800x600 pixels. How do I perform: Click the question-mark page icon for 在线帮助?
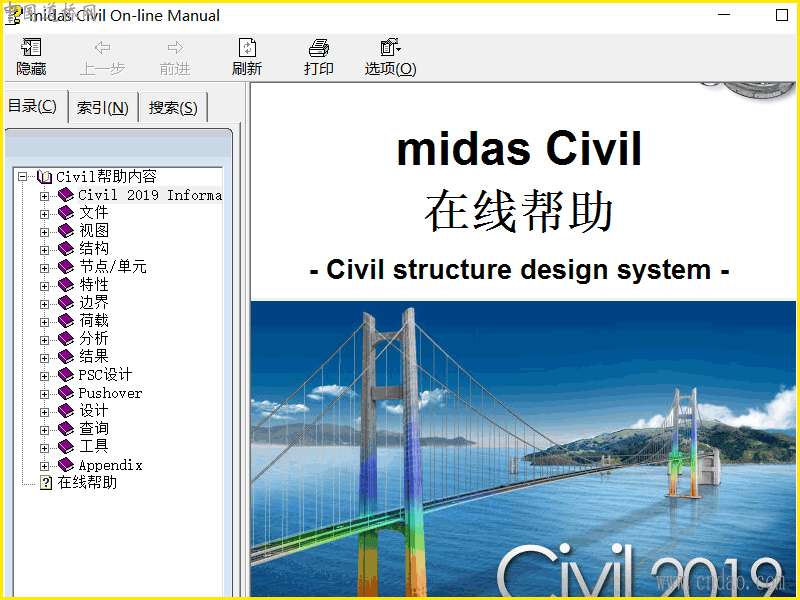click(x=46, y=483)
